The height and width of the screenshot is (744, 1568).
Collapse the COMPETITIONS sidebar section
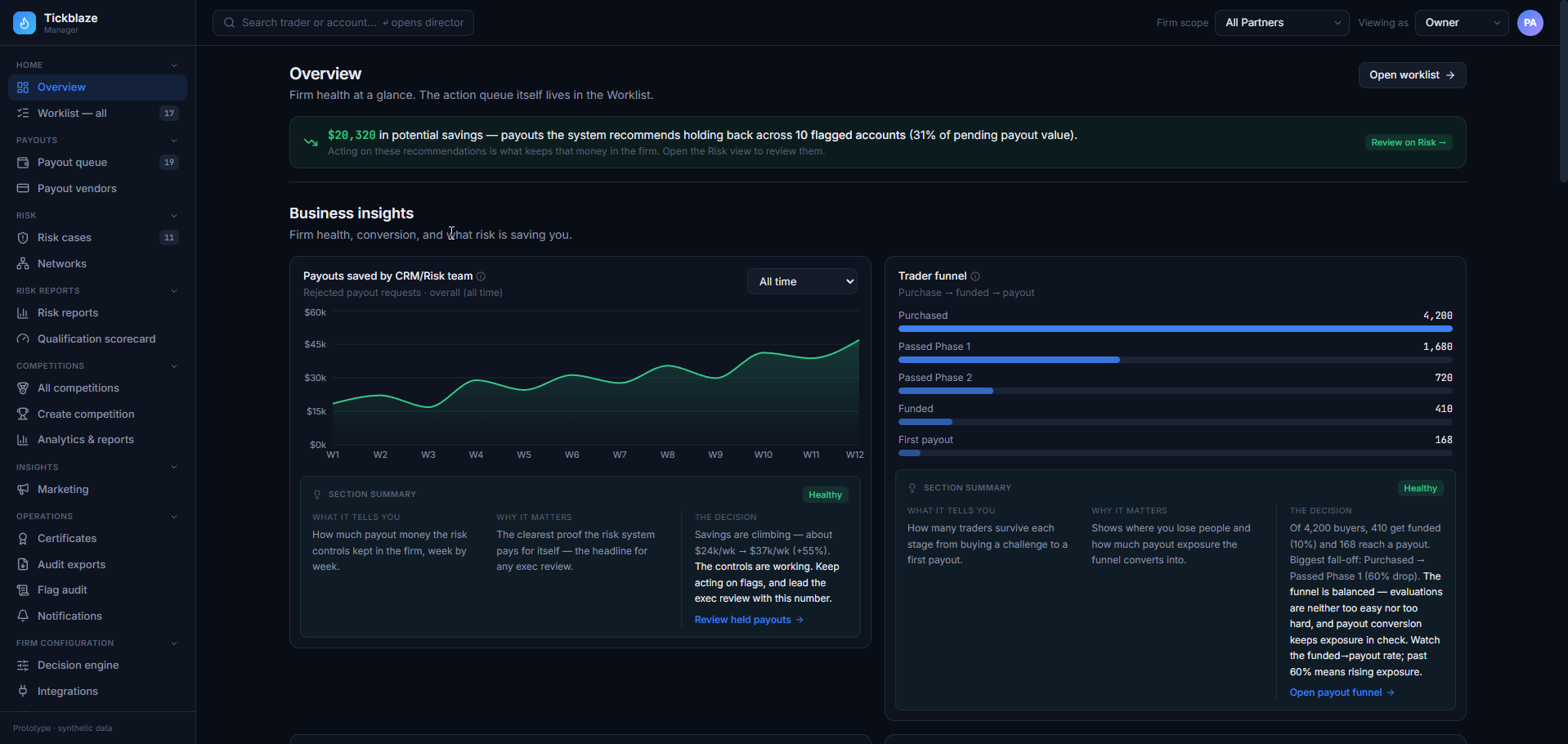pos(173,366)
